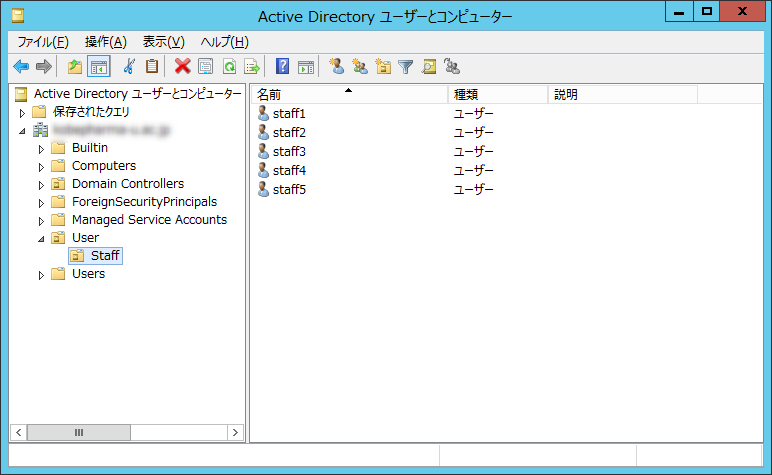This screenshot has width=772, height=475.
Task: Select user staff4 in list
Action: [289, 171]
